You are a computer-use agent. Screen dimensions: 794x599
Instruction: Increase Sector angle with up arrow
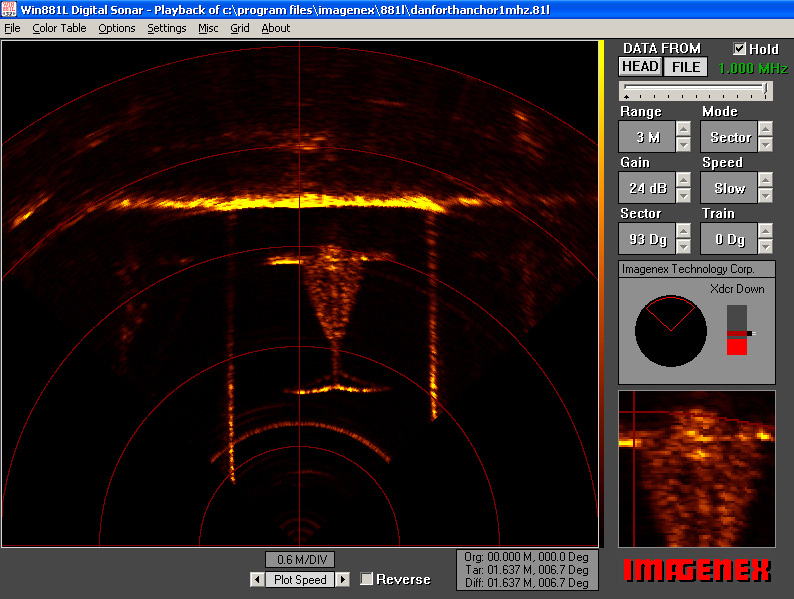(683, 231)
